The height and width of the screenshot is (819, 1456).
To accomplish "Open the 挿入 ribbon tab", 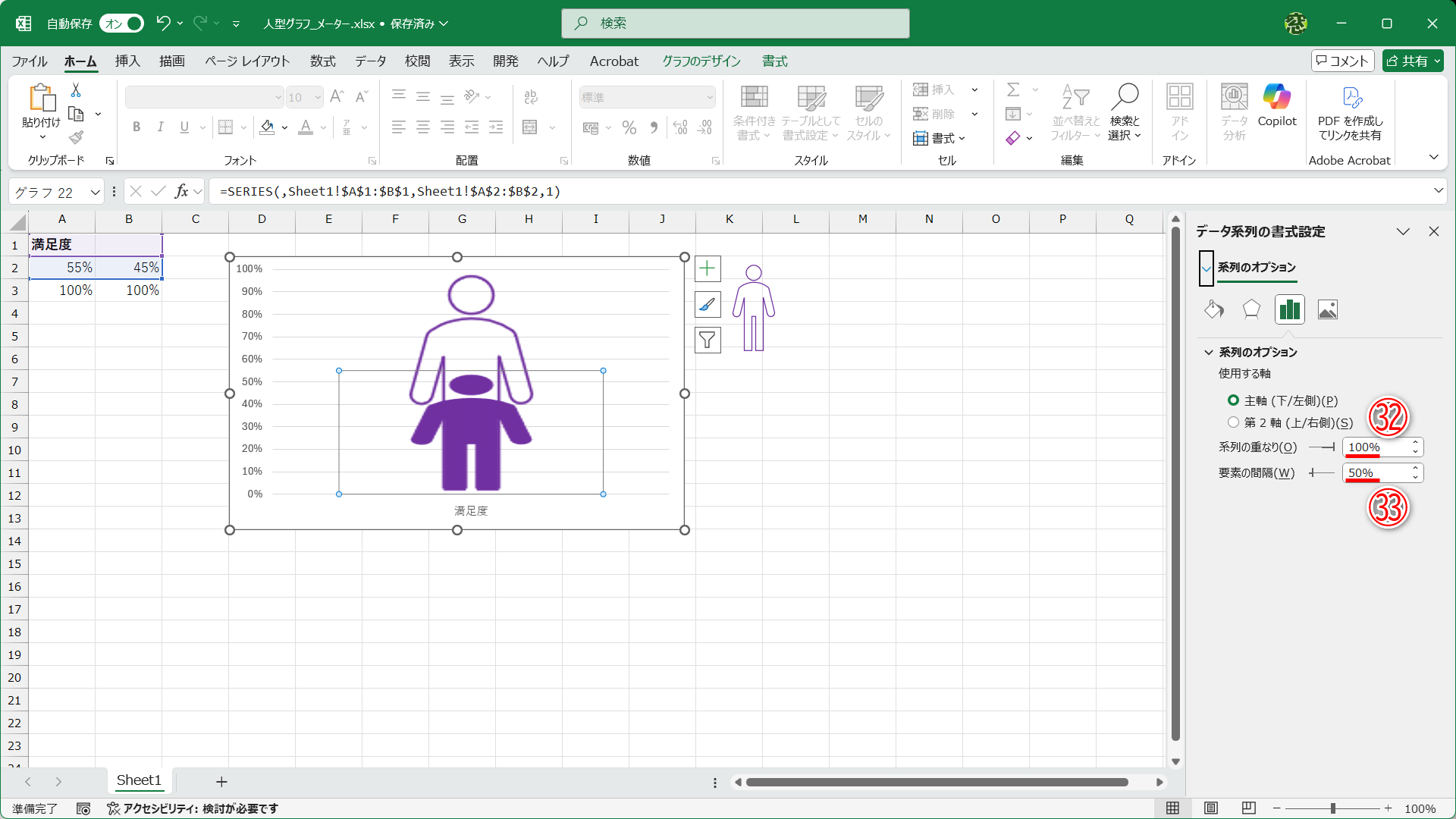I will [127, 61].
